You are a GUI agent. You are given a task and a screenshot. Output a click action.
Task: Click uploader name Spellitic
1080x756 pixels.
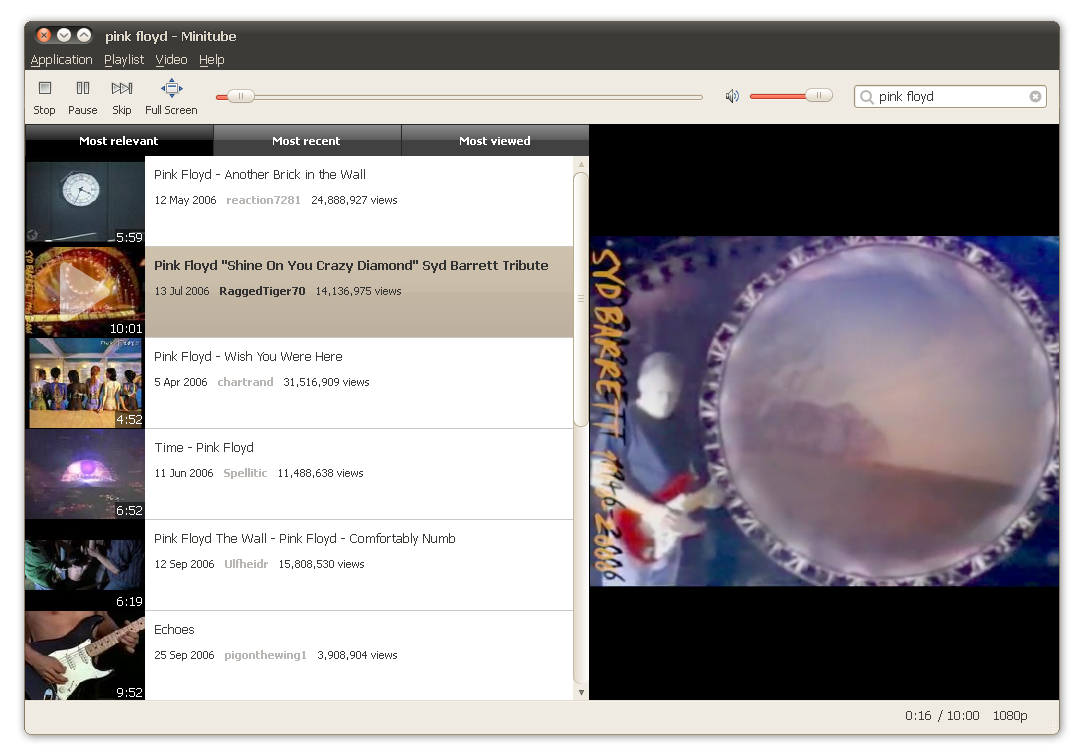pos(245,473)
